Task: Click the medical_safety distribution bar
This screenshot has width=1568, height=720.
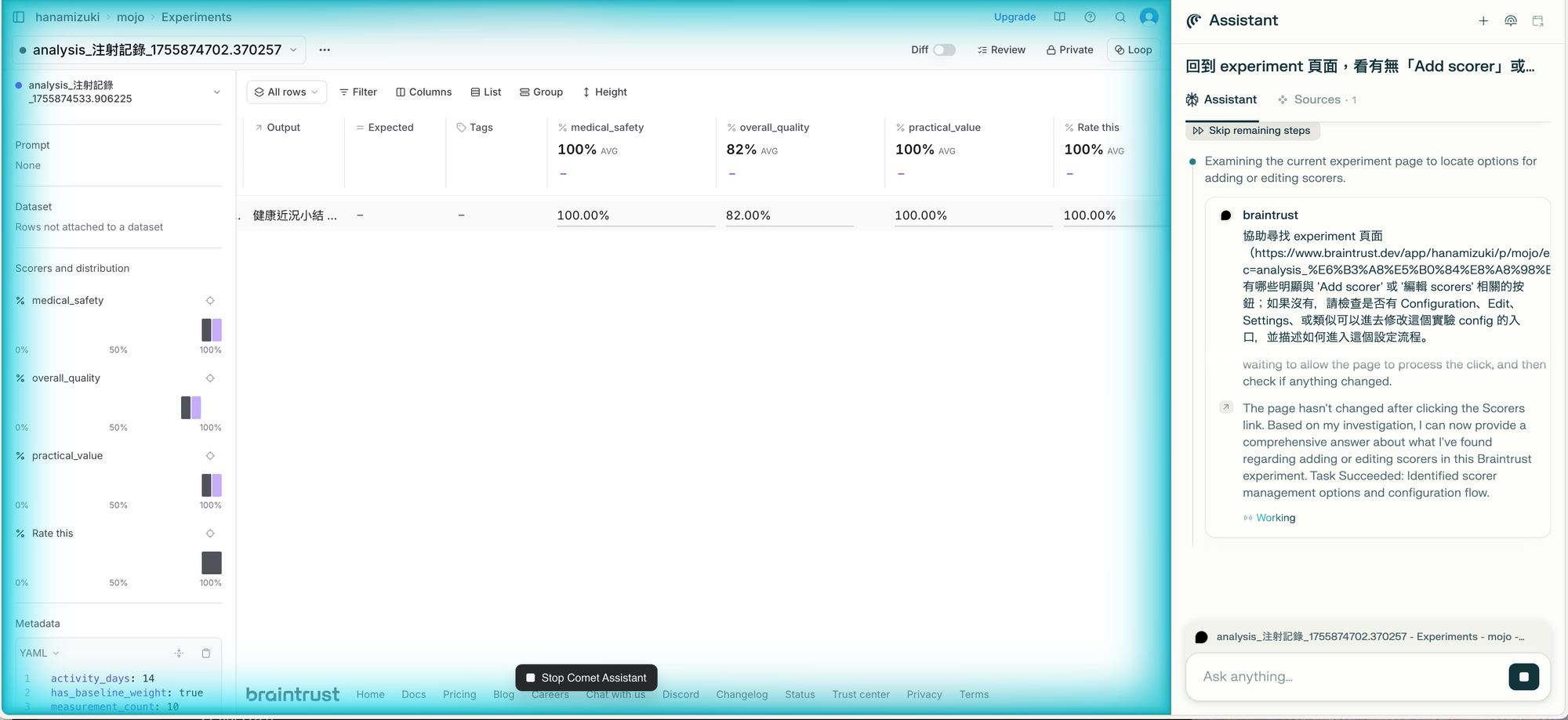Action: 212,330
